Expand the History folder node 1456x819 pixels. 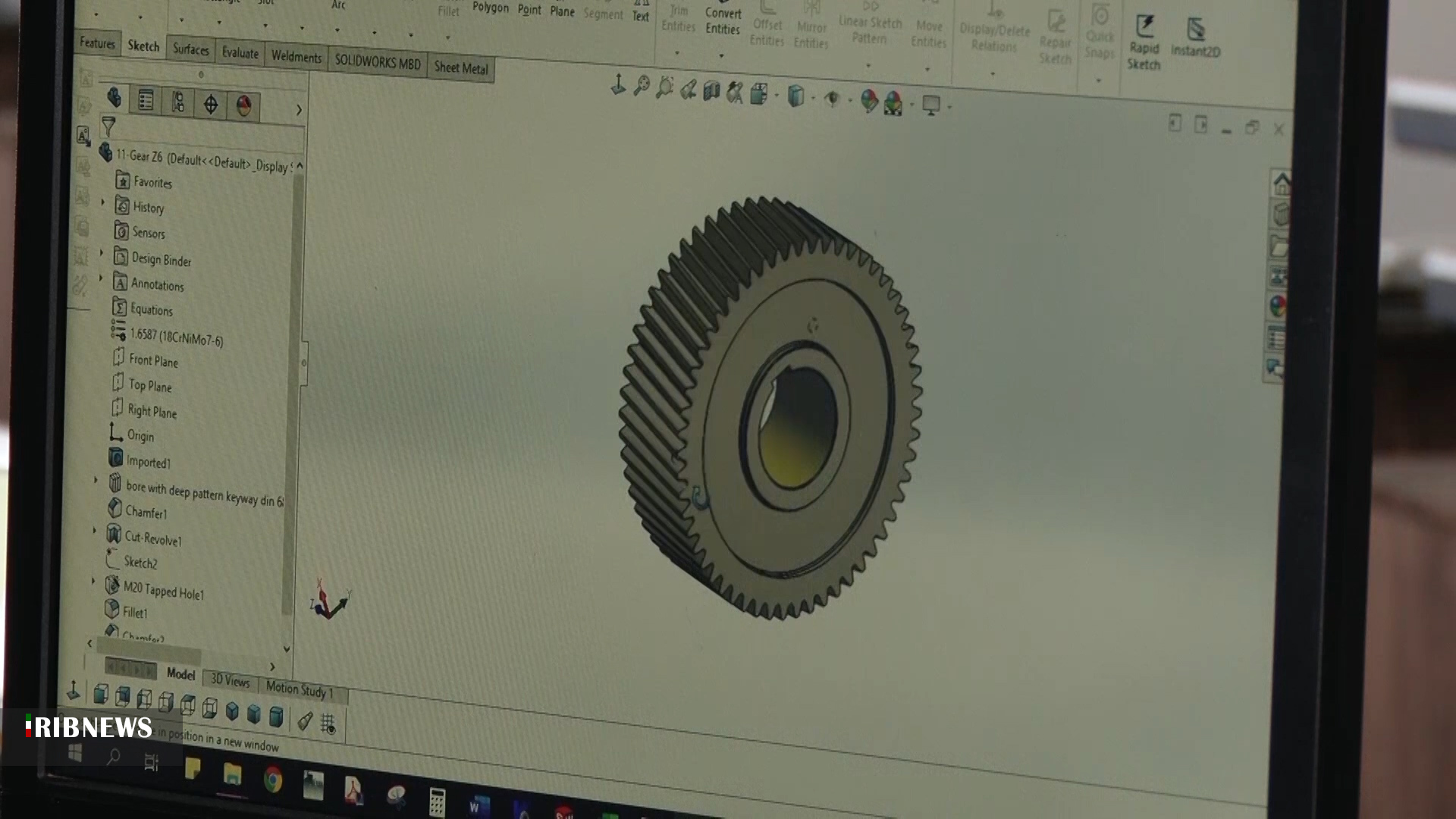coord(103,202)
